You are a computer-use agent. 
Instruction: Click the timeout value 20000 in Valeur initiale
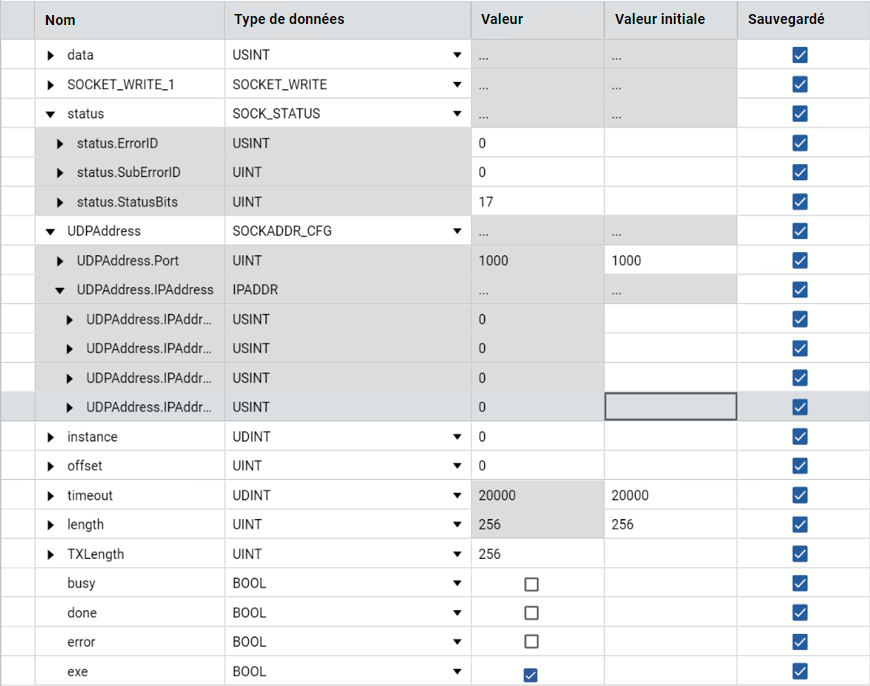630,495
